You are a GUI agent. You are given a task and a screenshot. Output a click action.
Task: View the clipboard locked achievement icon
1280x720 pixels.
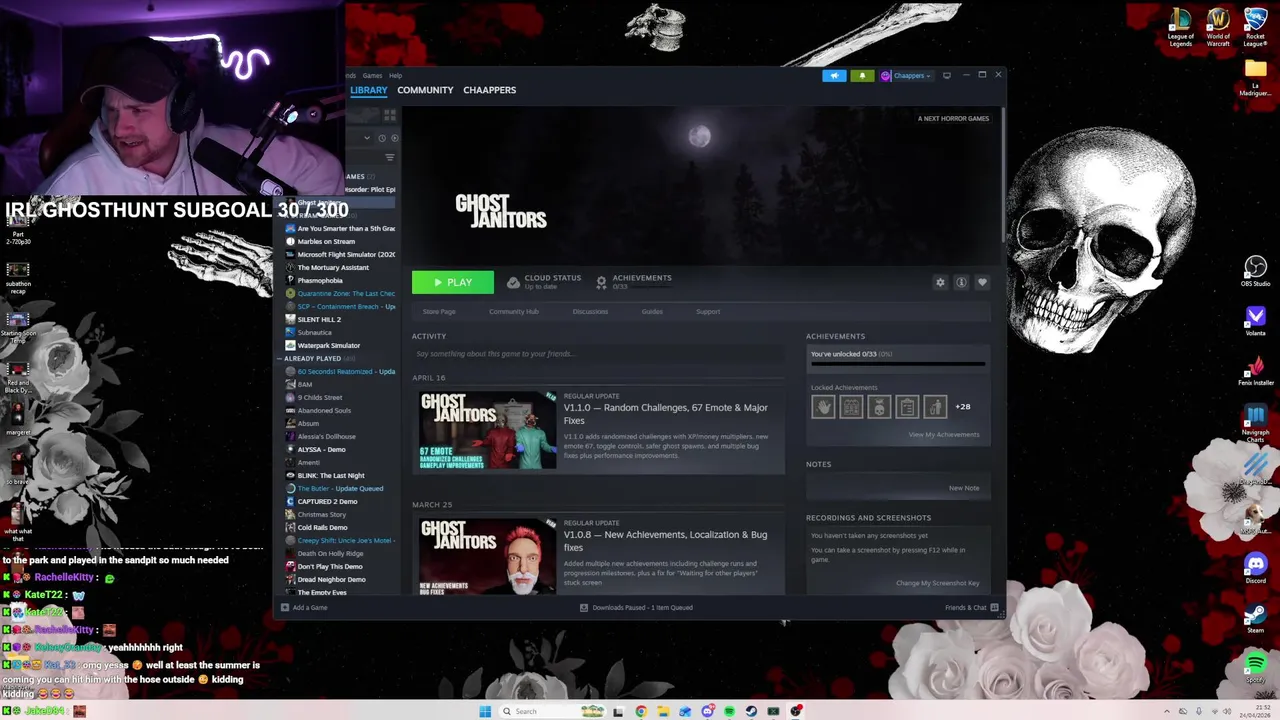(x=907, y=407)
